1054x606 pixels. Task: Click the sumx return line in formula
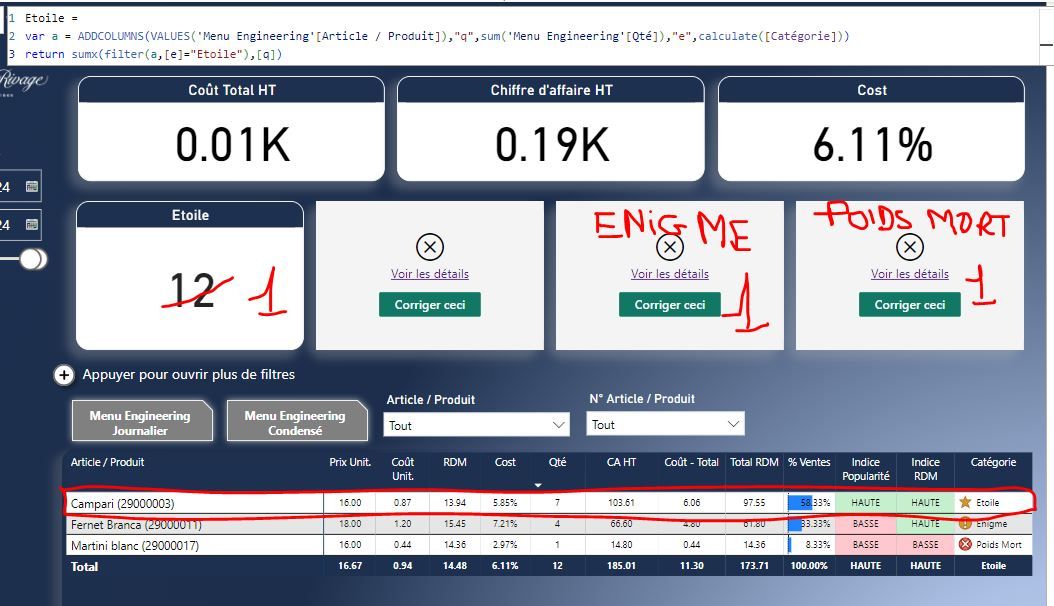[x=153, y=54]
